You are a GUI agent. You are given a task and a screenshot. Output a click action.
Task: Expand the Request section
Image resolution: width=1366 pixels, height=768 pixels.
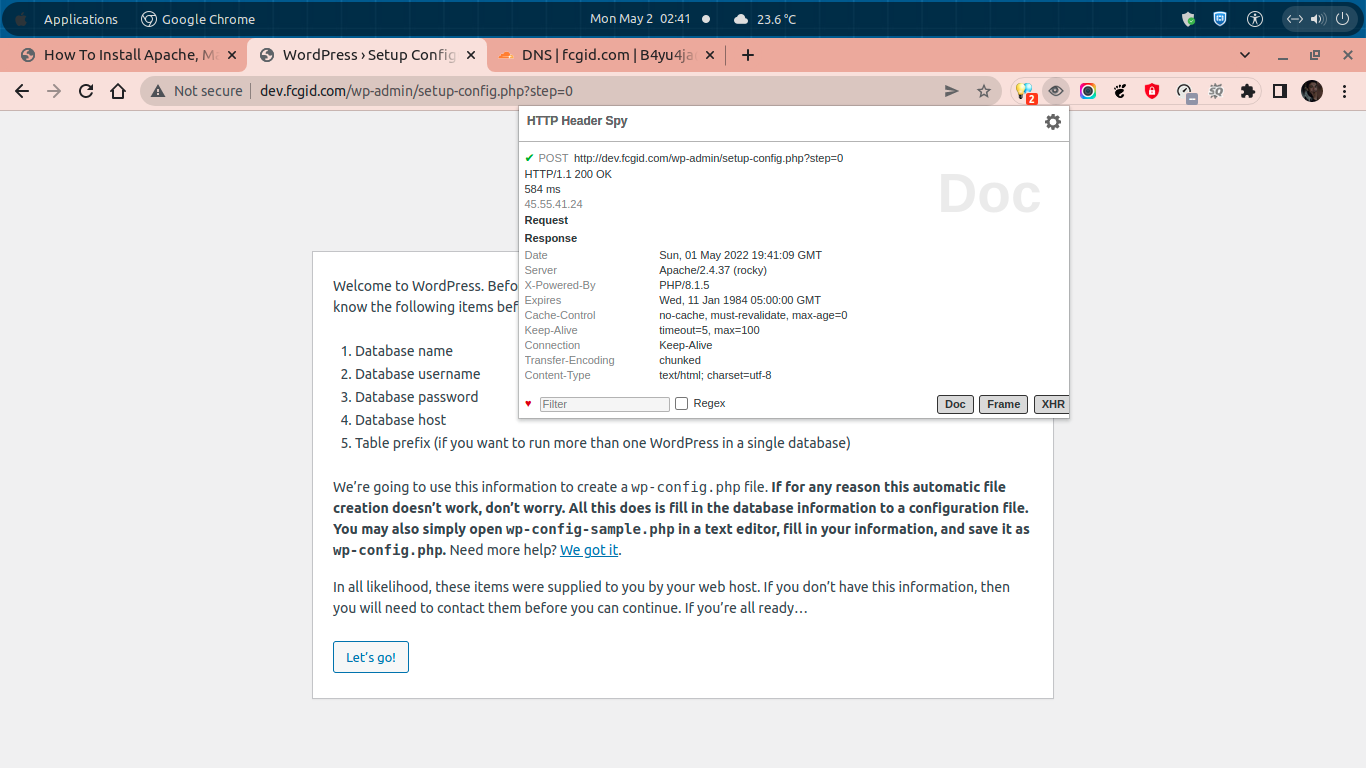coord(546,220)
